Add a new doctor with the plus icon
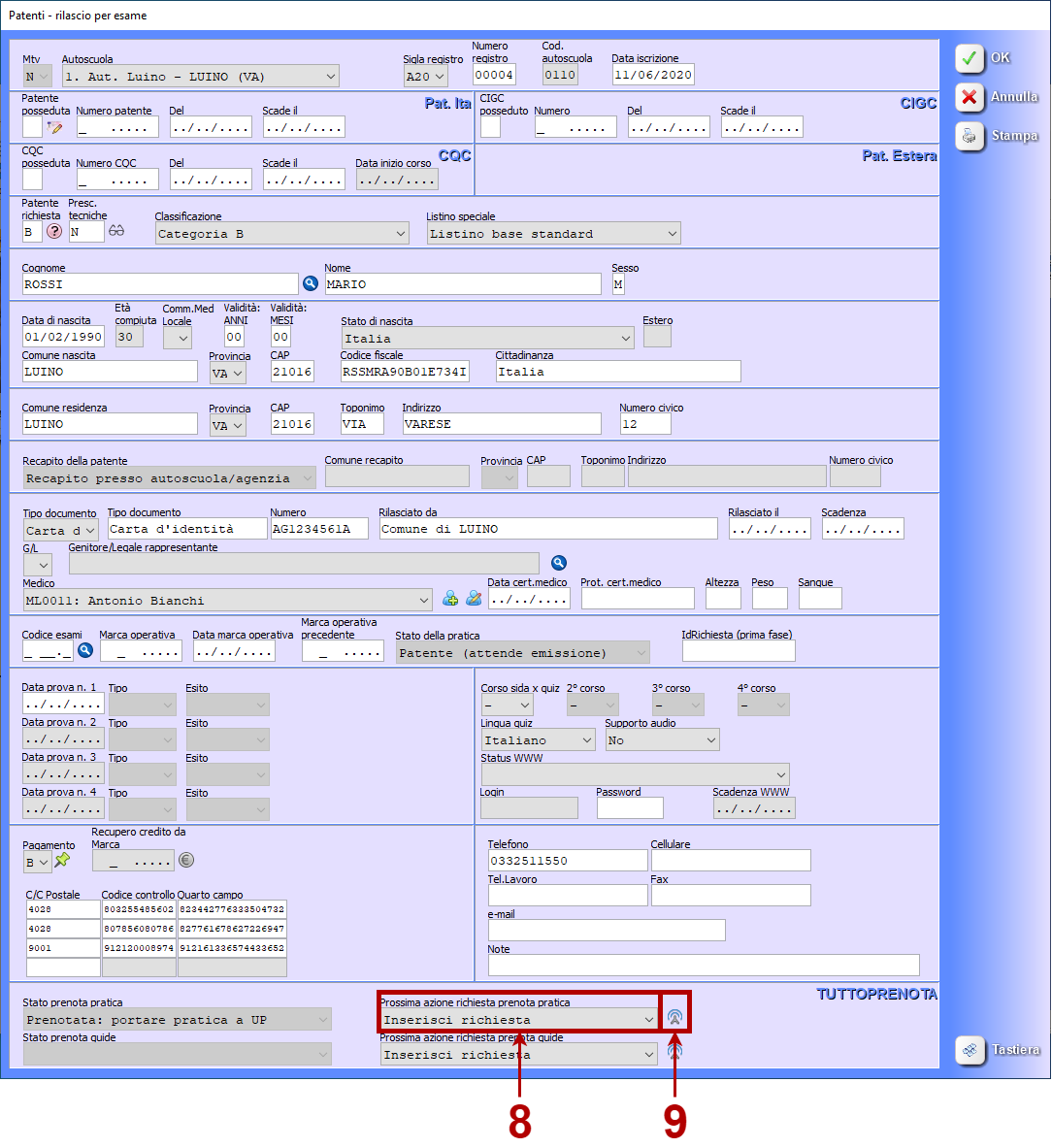1052x1148 pixels. [x=450, y=599]
